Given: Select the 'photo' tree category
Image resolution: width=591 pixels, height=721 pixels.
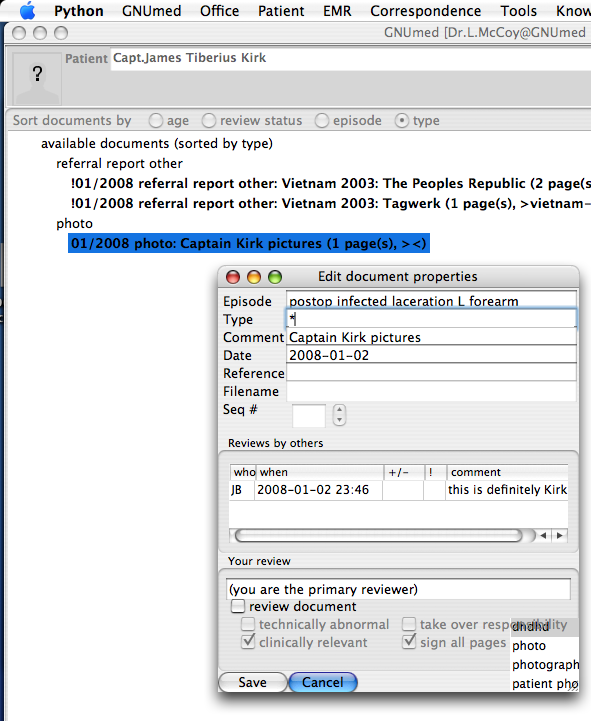Looking at the screenshot, I should pos(74,223).
